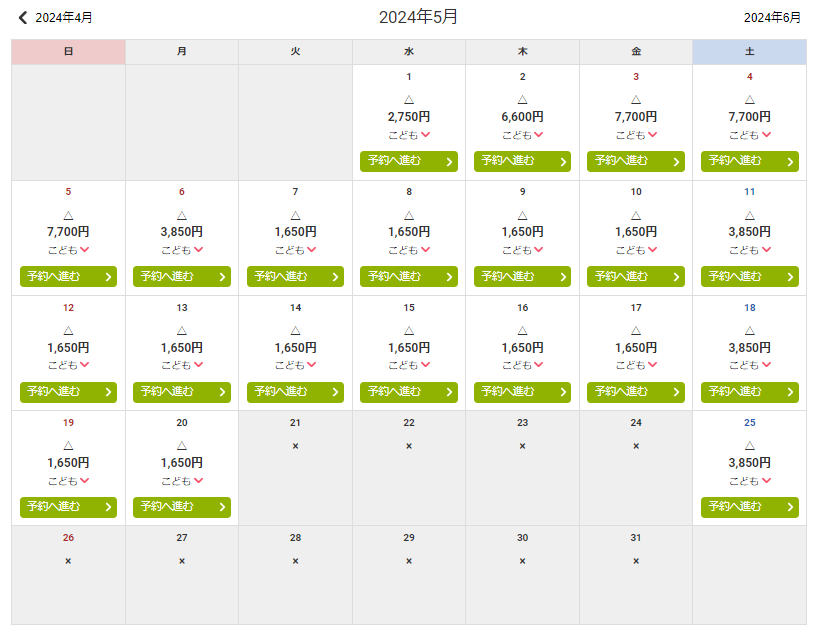Expand こども price dropdown on May 13

183,365
